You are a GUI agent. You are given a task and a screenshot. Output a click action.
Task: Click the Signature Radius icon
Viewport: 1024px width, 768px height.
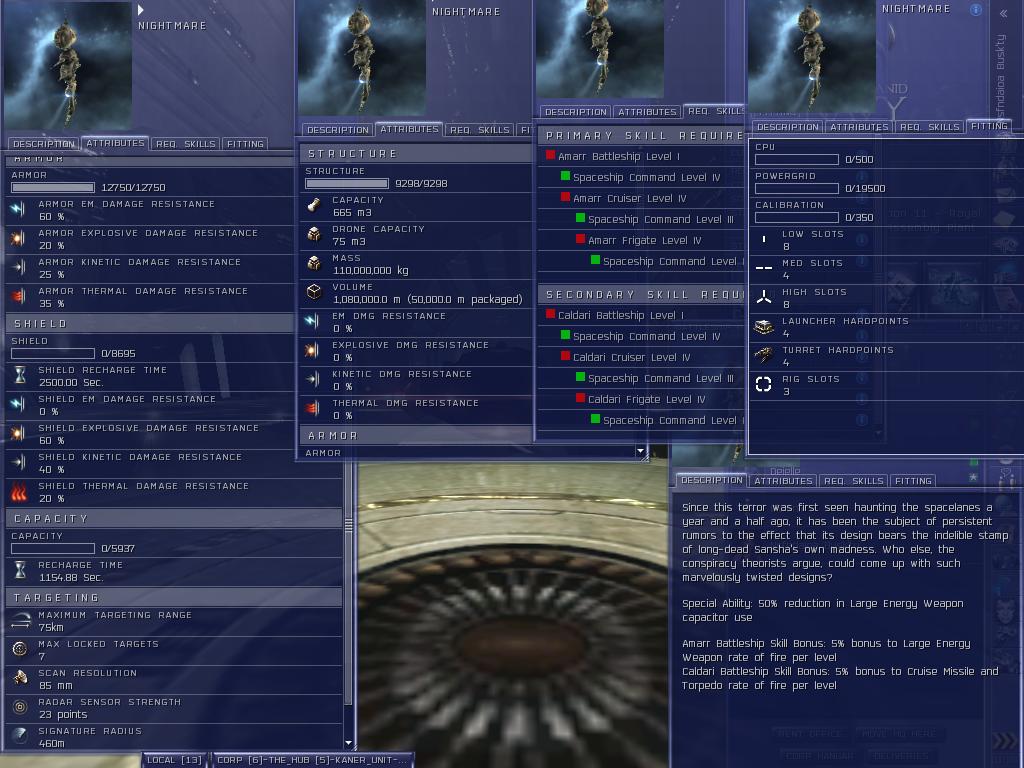coord(20,736)
